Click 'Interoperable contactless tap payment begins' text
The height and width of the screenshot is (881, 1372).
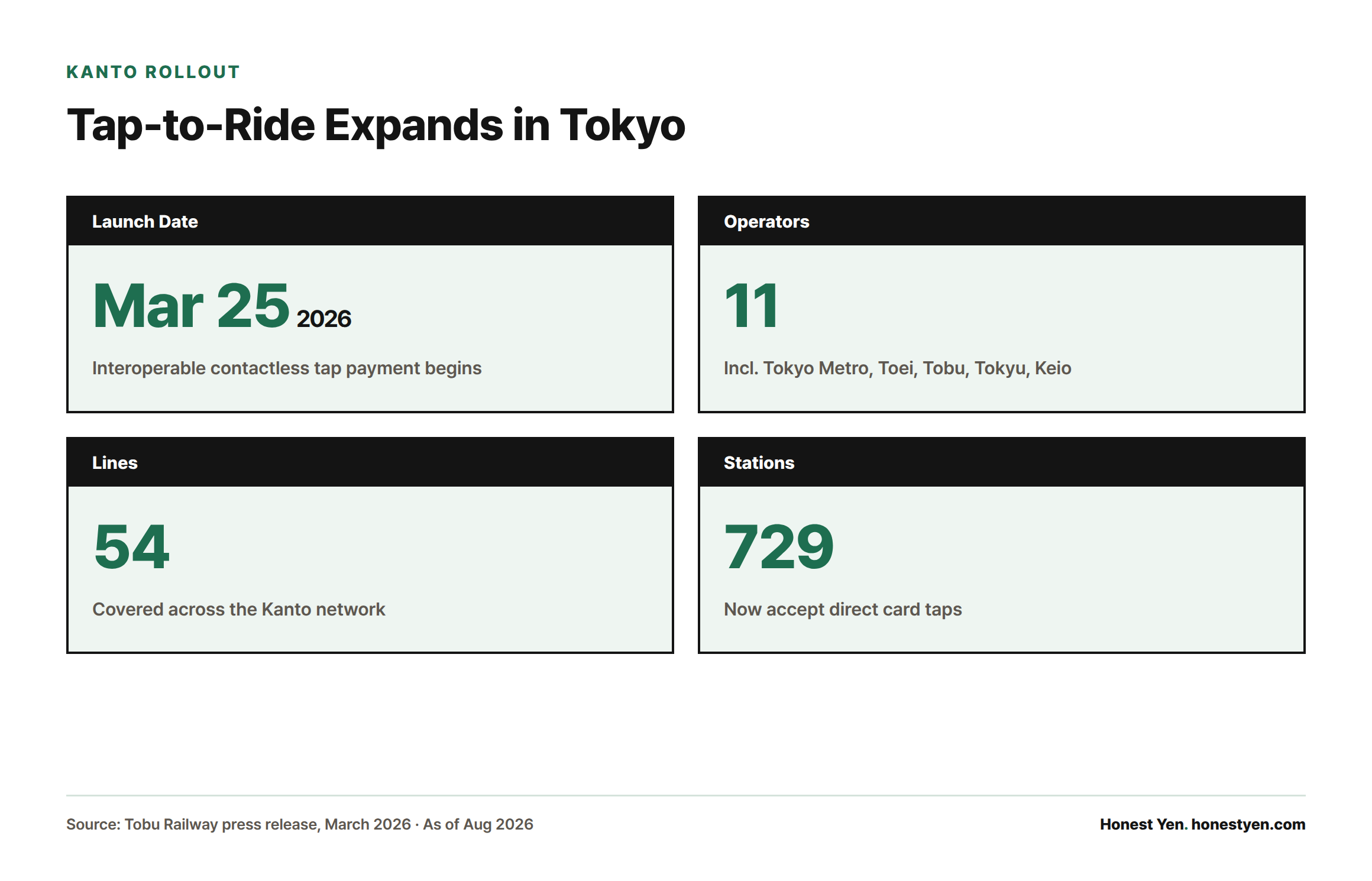287,368
